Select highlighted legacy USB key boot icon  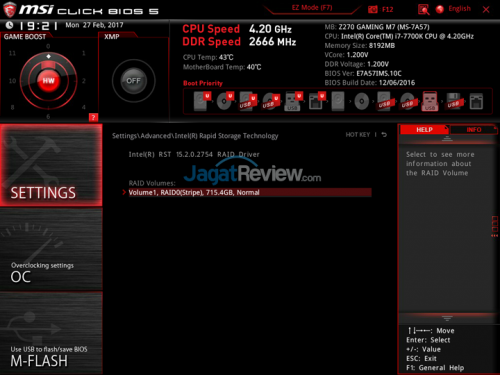pos(430,101)
